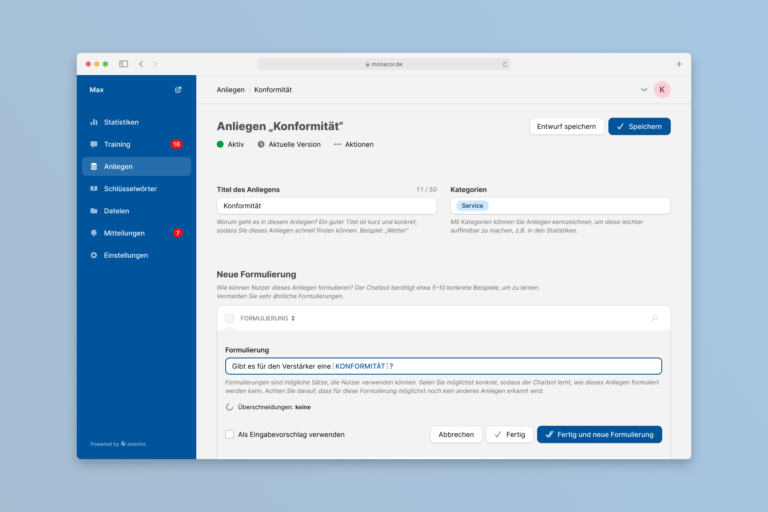Click the Abbrechen button
This screenshot has height=512, width=768.
456,435
